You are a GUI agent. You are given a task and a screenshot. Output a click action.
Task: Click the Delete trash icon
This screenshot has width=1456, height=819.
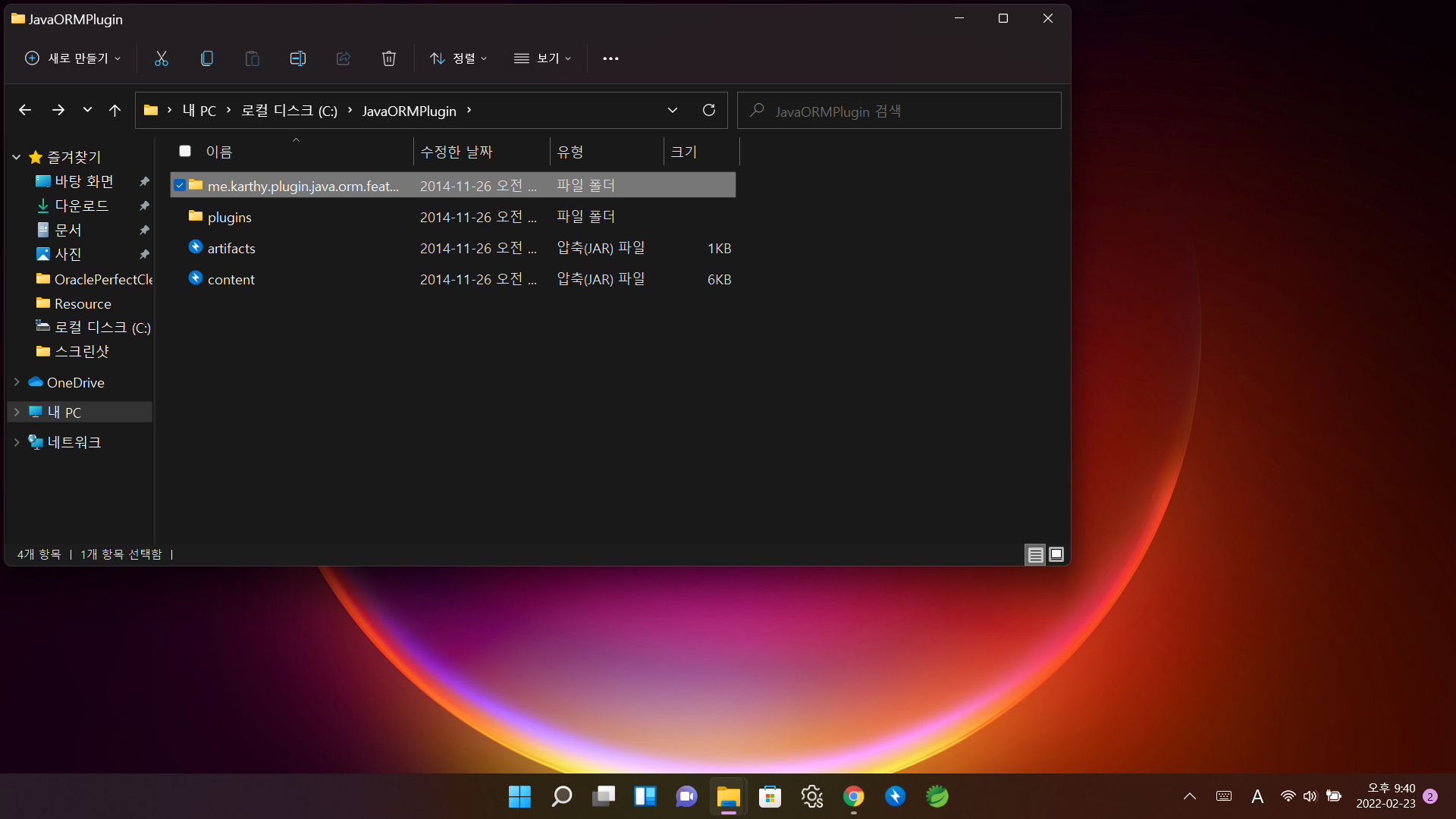(x=388, y=58)
